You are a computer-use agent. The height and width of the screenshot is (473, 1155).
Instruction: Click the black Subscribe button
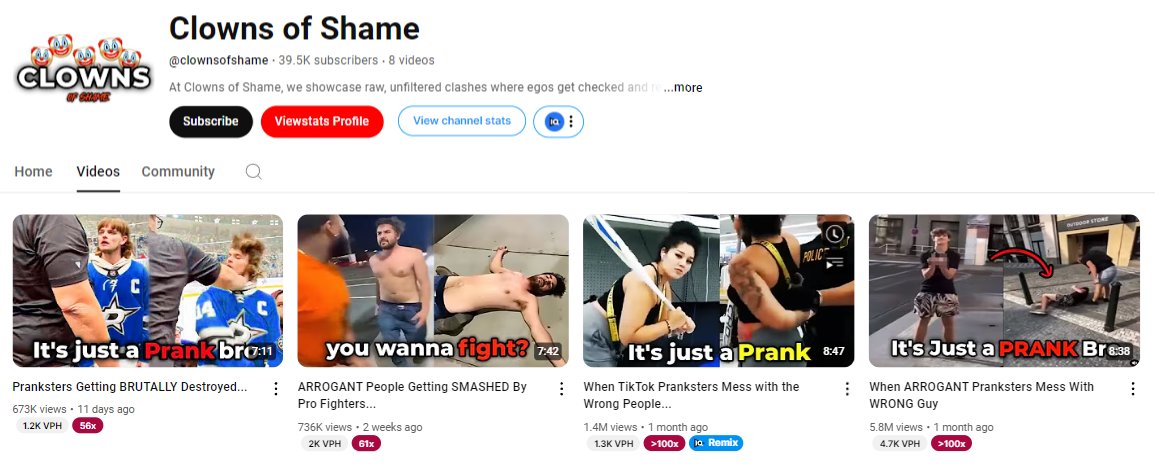pos(211,122)
